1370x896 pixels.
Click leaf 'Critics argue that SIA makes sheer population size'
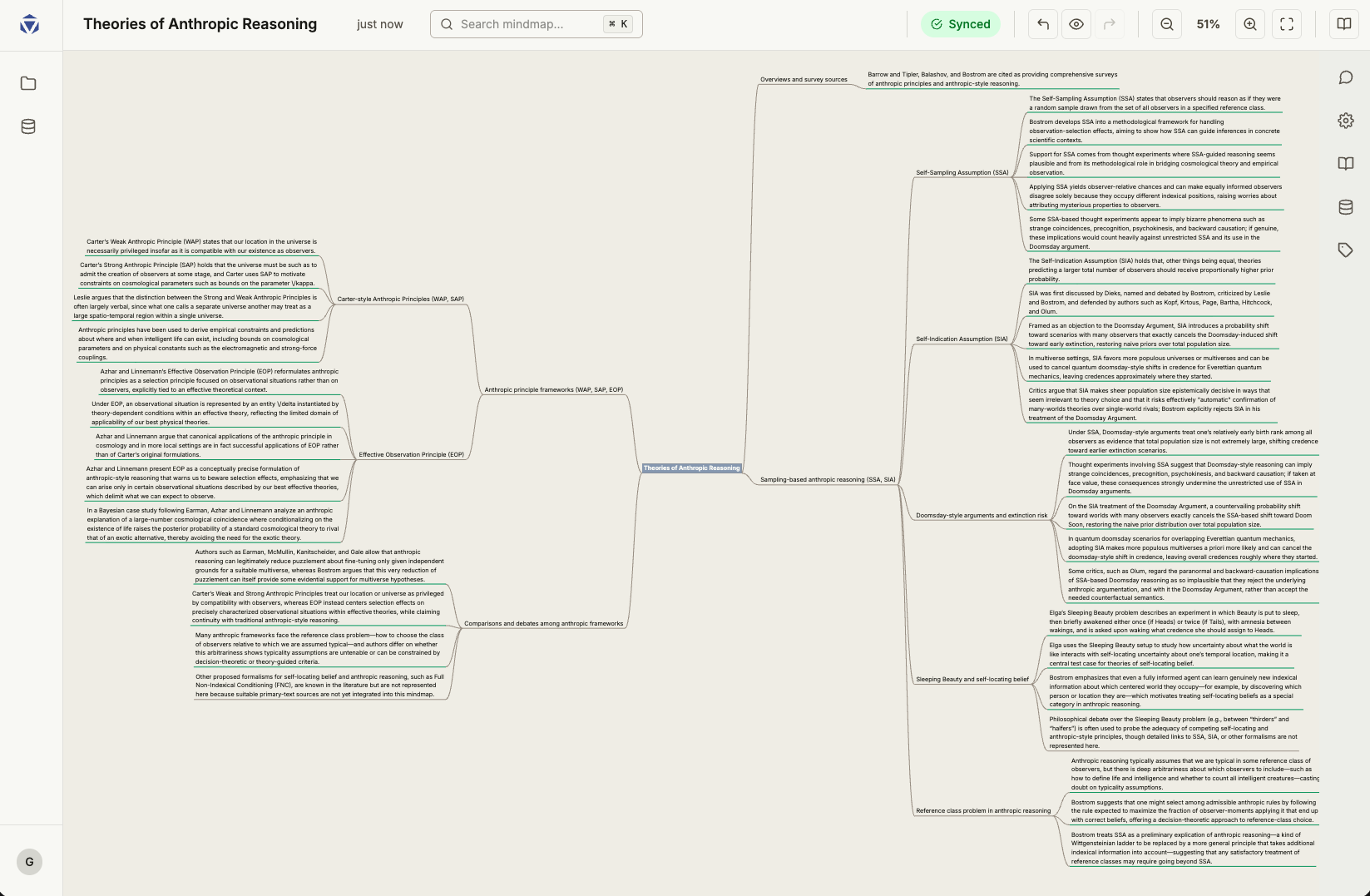1151,404
